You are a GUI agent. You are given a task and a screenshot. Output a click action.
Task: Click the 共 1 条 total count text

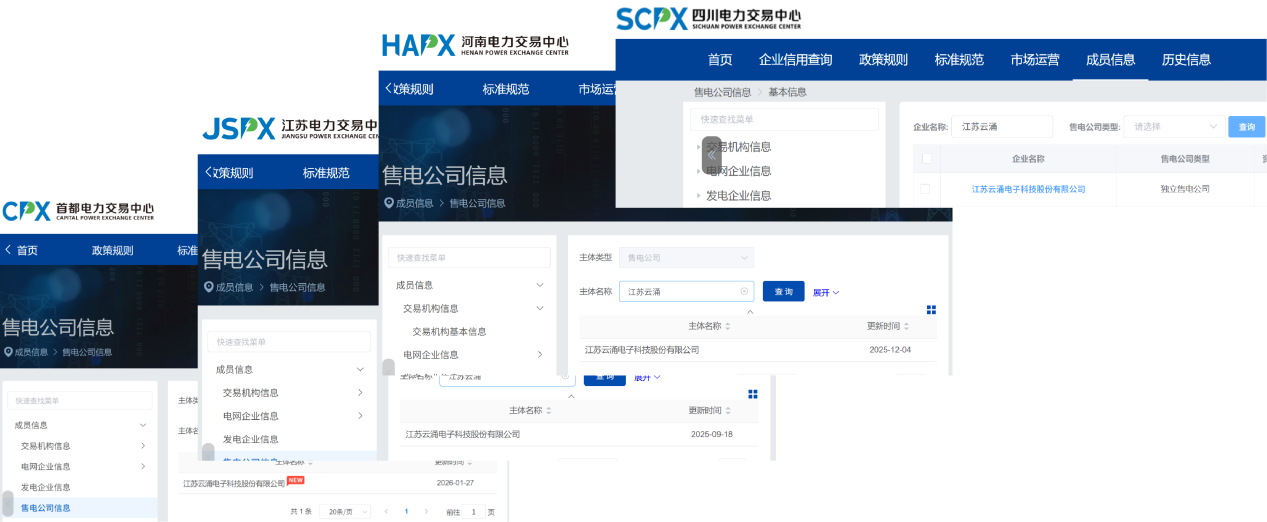coord(301,511)
